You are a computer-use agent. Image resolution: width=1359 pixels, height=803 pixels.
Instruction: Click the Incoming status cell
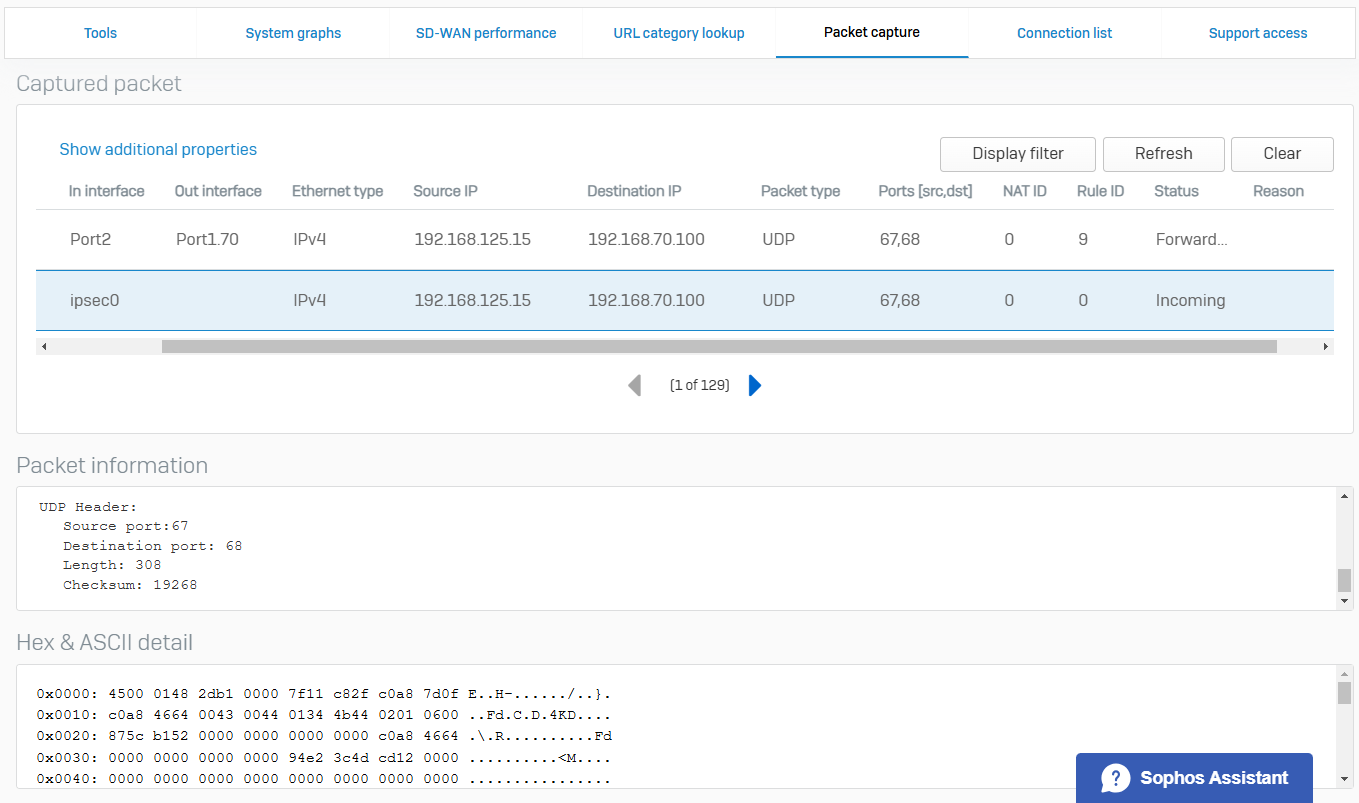click(1190, 300)
